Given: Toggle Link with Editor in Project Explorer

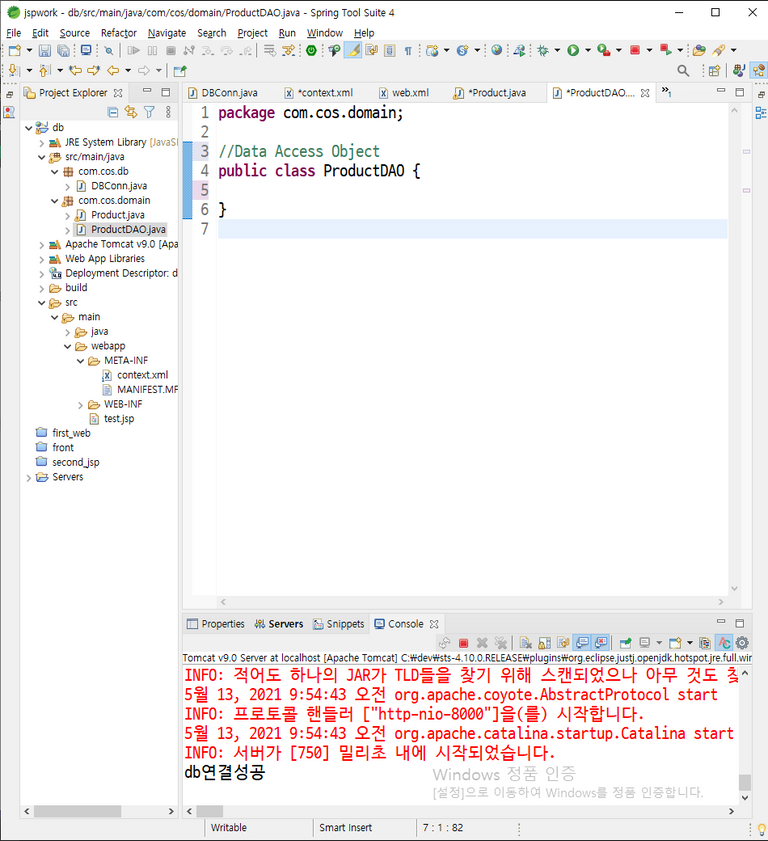Looking at the screenshot, I should coord(131,112).
